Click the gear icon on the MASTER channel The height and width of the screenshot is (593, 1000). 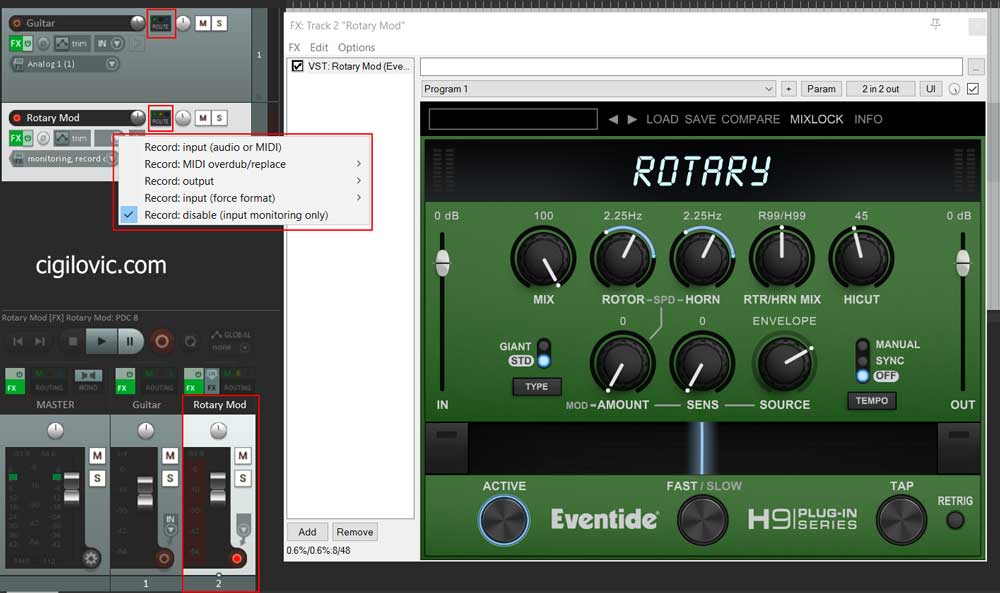point(89,557)
